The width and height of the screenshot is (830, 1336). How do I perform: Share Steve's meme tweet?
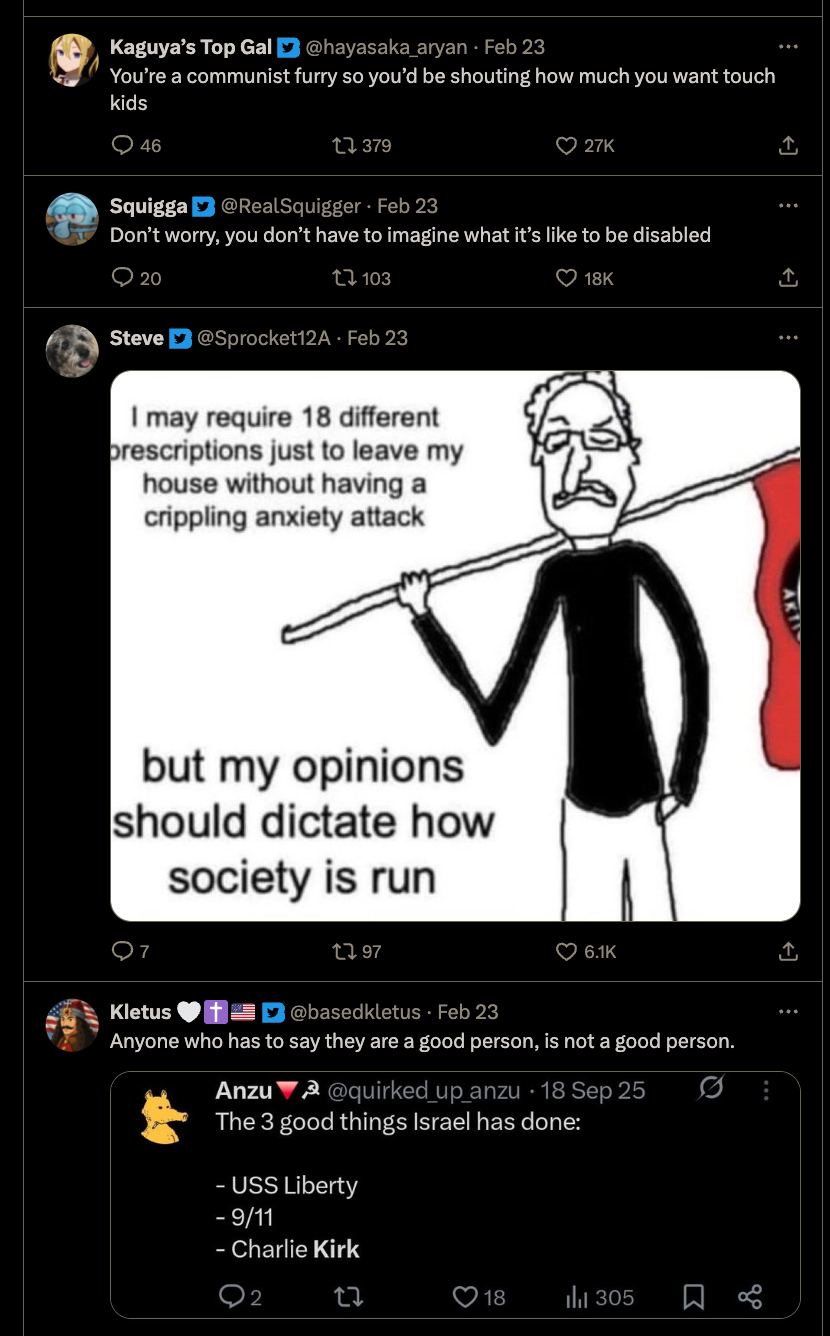[788, 951]
